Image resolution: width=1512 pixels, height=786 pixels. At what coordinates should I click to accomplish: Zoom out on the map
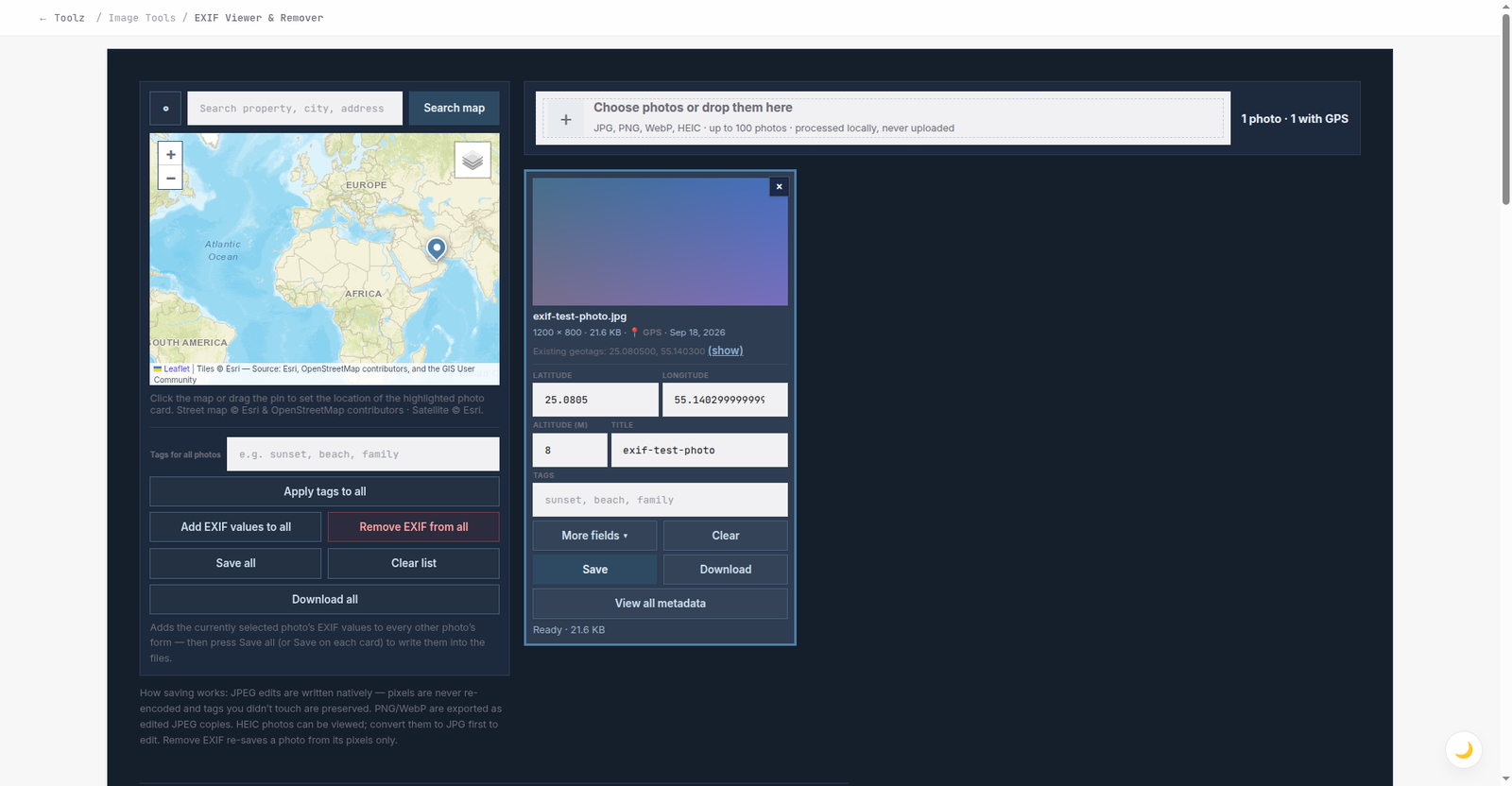170,178
